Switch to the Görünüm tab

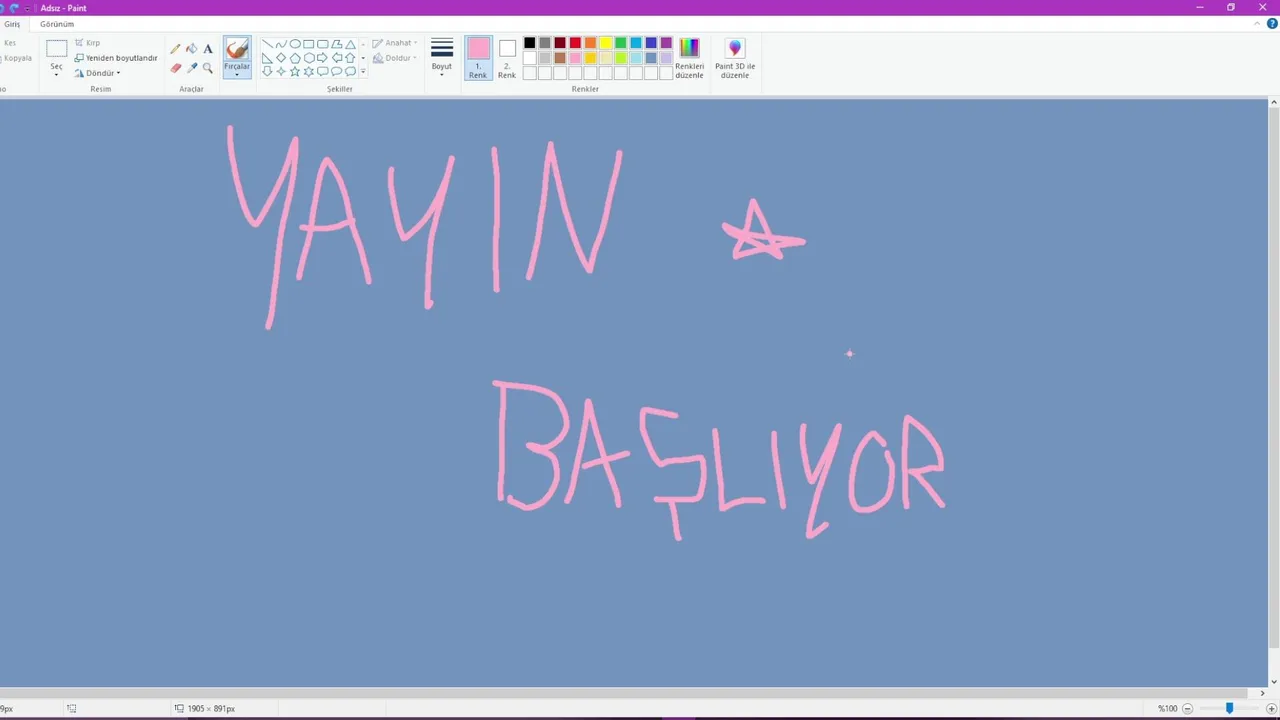pyautogui.click(x=57, y=24)
